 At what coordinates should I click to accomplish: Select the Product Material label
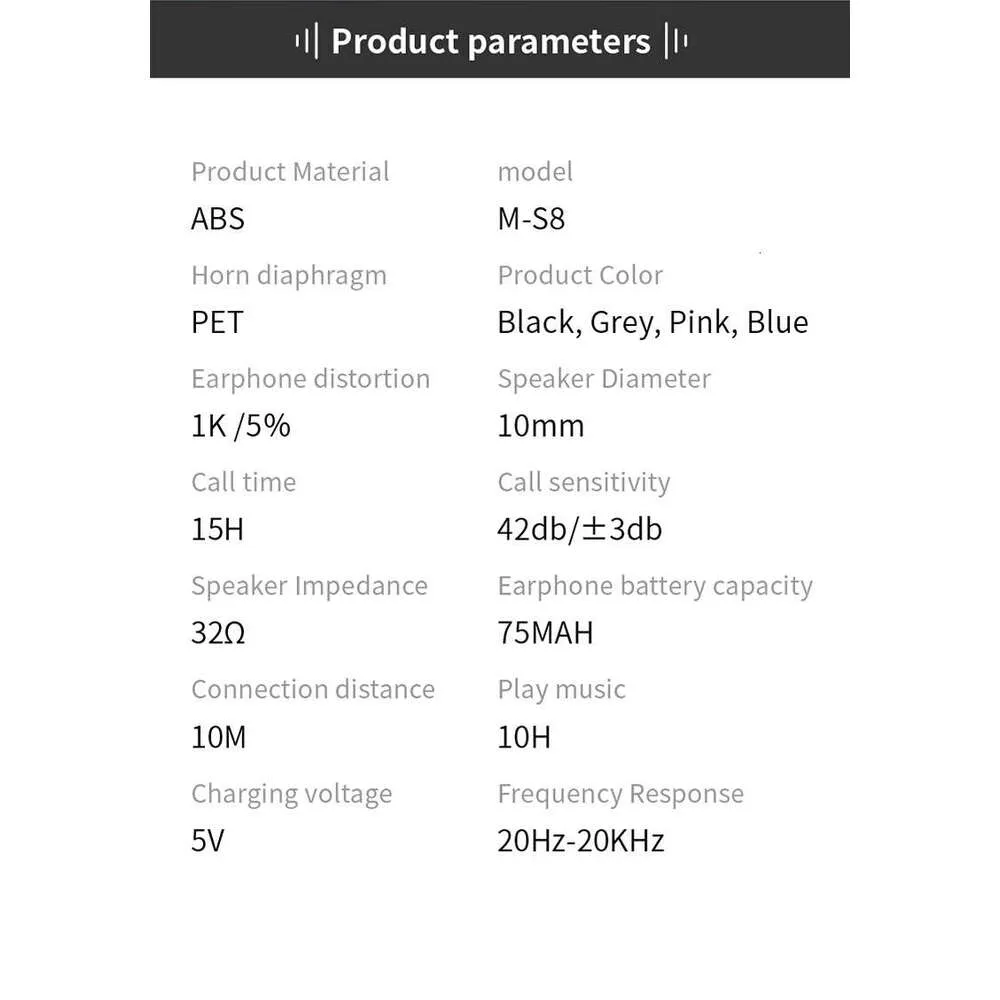point(290,172)
